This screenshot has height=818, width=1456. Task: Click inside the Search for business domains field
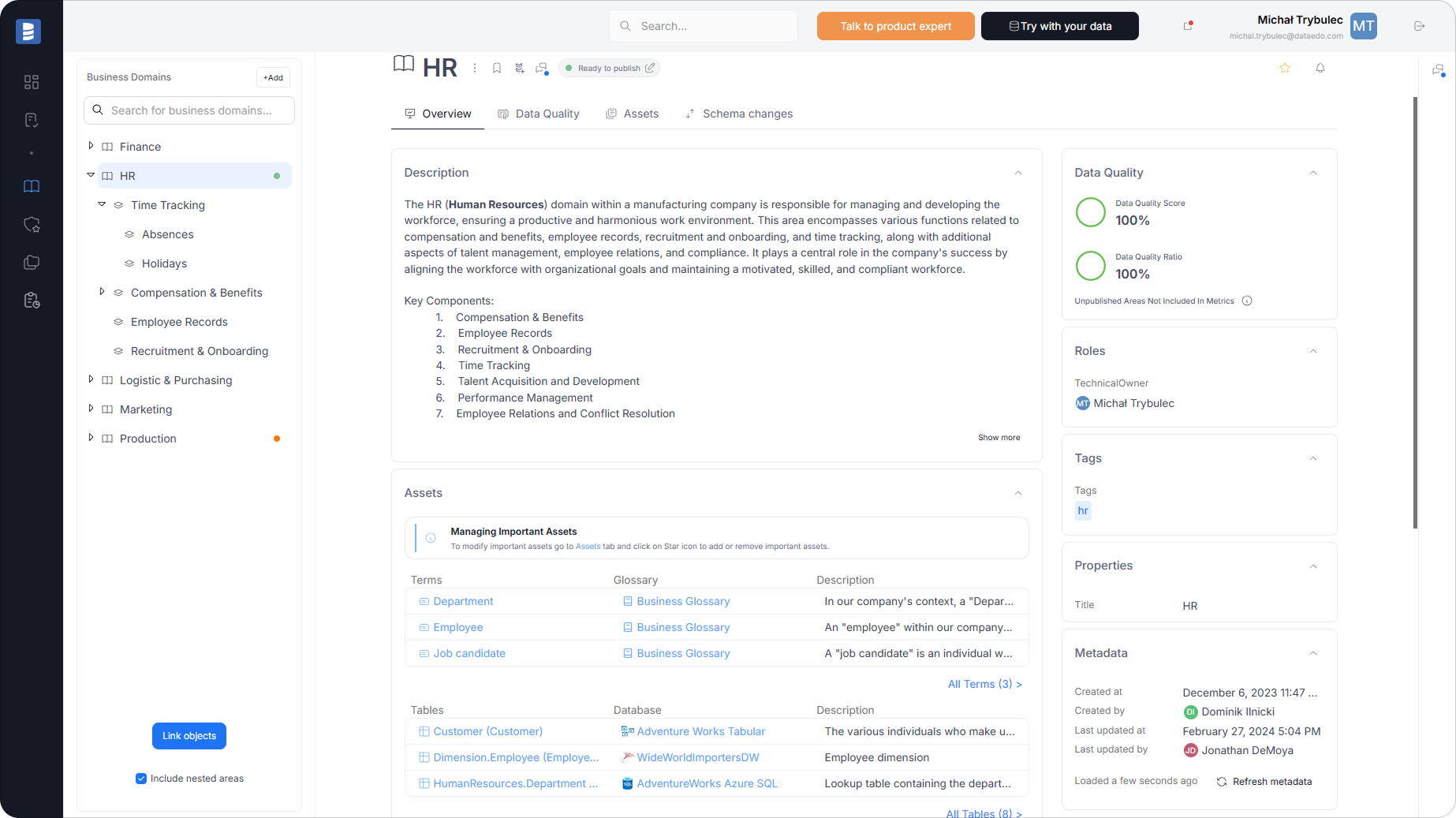[x=189, y=110]
